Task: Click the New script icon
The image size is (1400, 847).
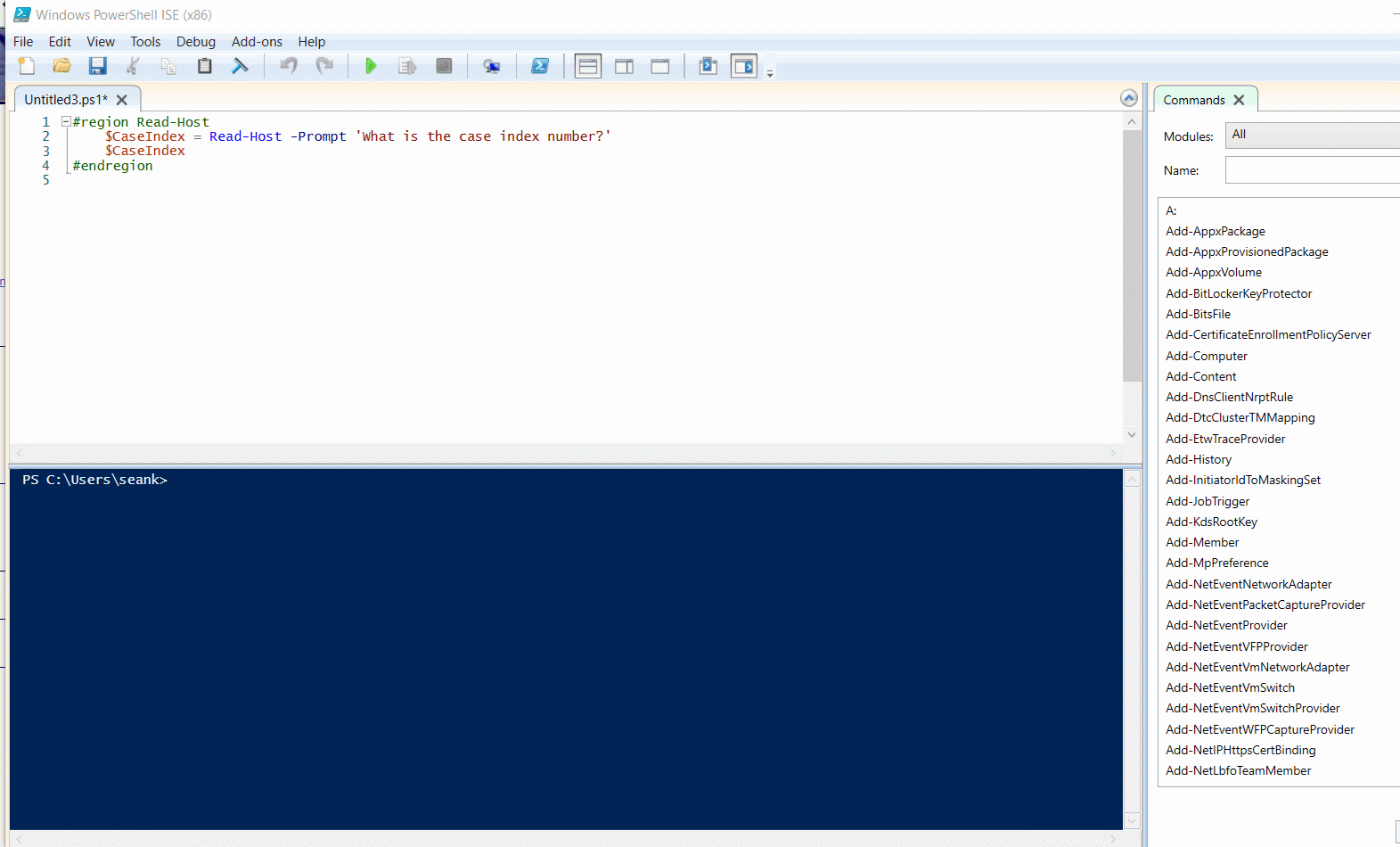Action: [x=27, y=66]
